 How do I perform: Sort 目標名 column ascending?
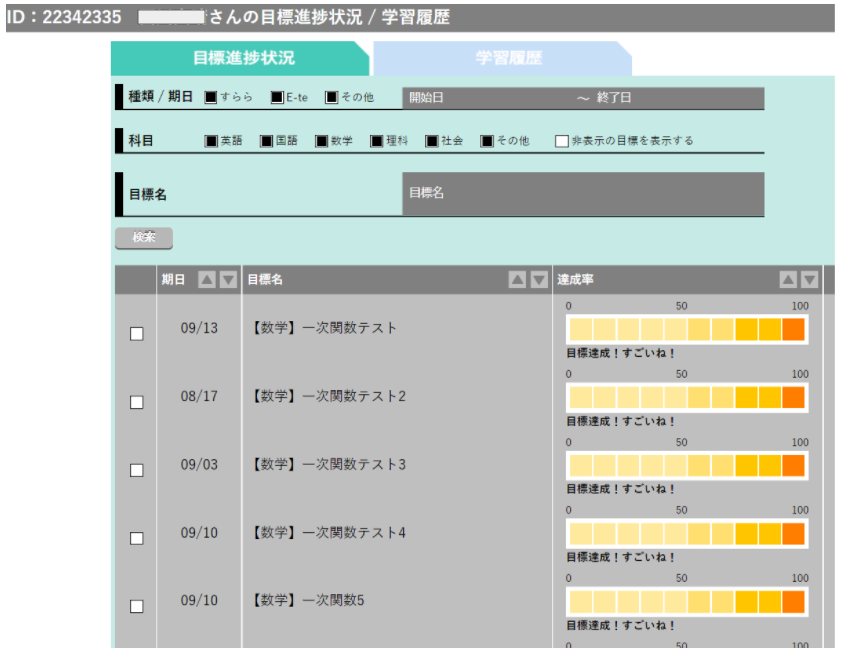(517, 280)
